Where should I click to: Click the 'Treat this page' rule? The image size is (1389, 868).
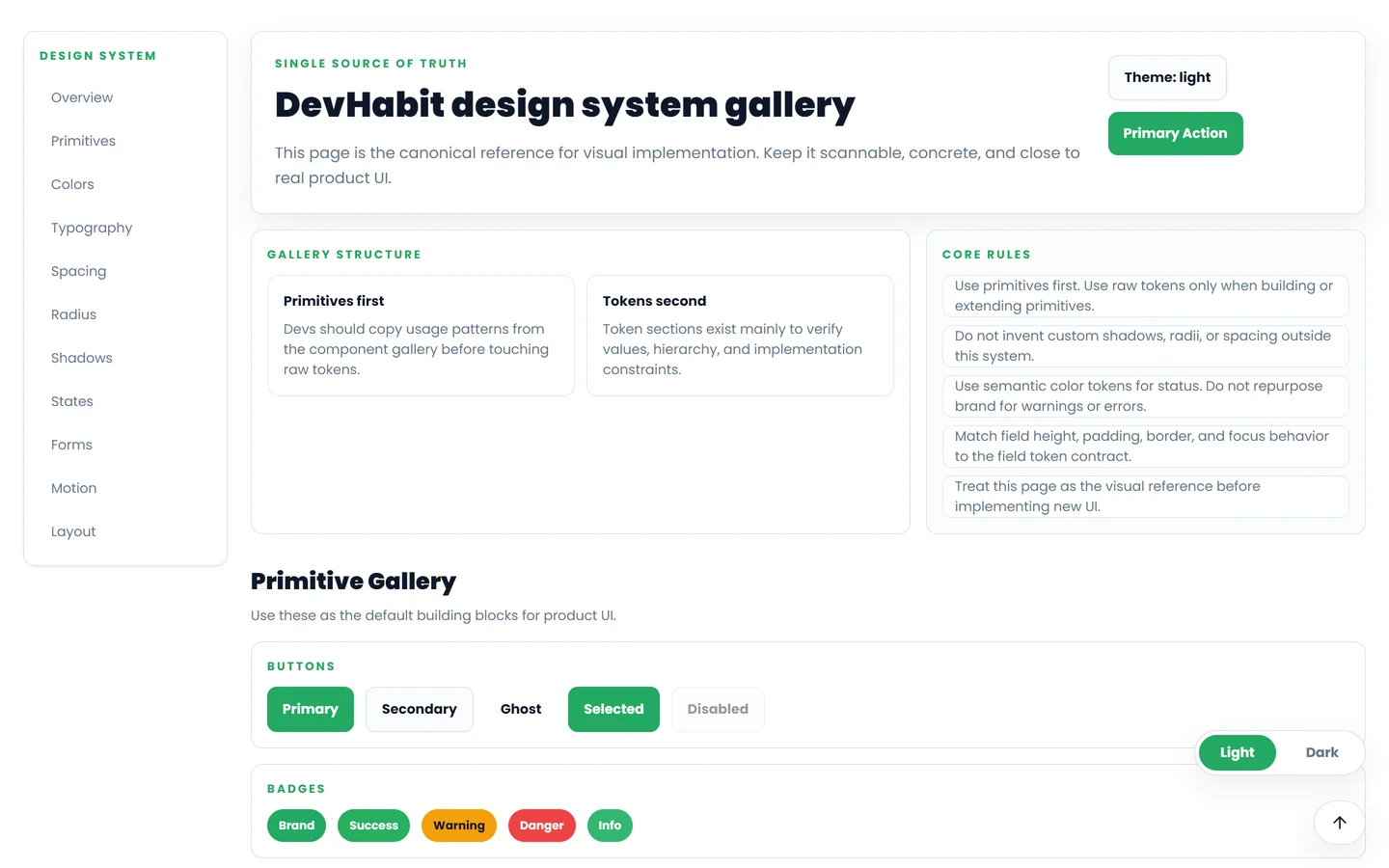pyautogui.click(x=1145, y=497)
